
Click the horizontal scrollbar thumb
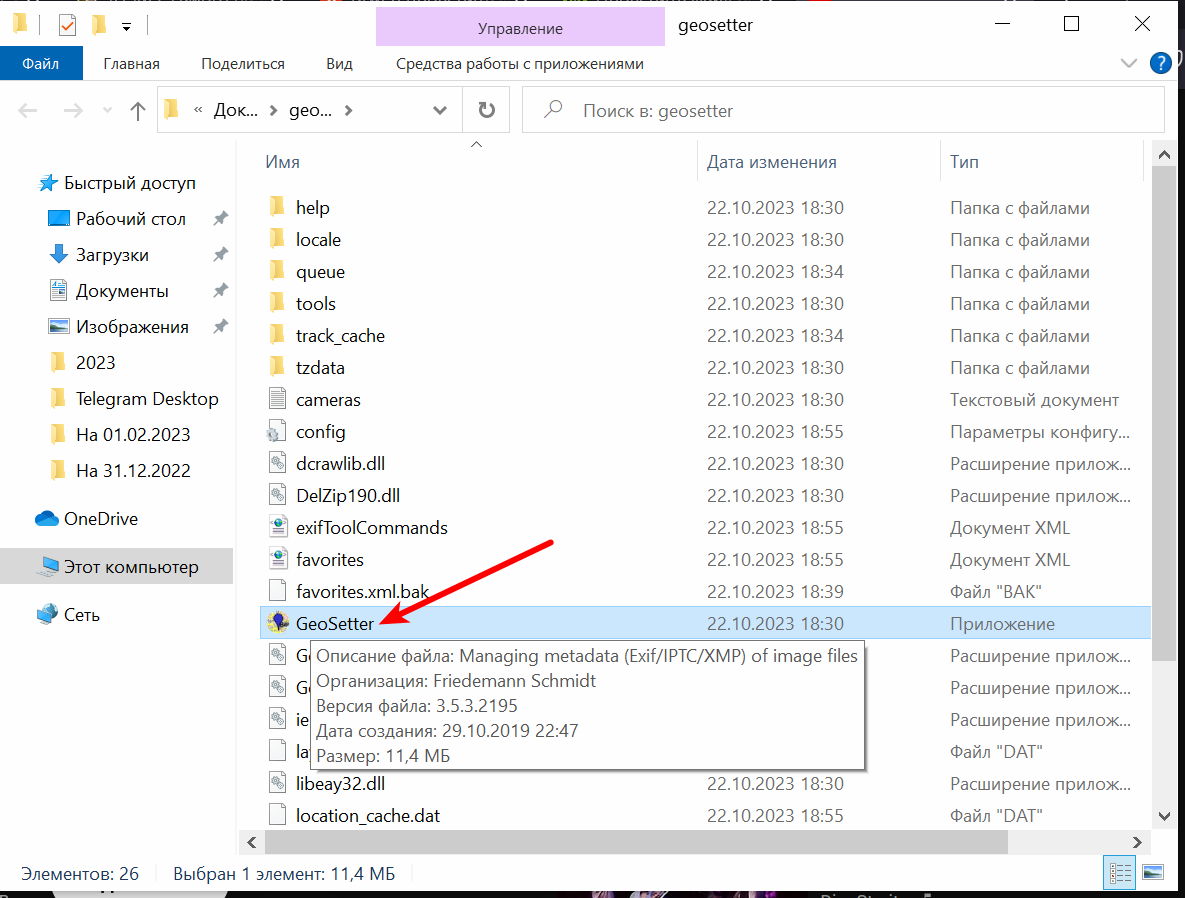pyautogui.click(x=636, y=841)
